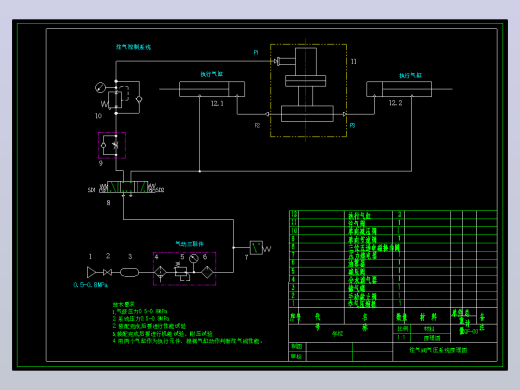The image size is (520, 390).
Task: Click the "12.1" cylinder label
Action: pos(217,104)
